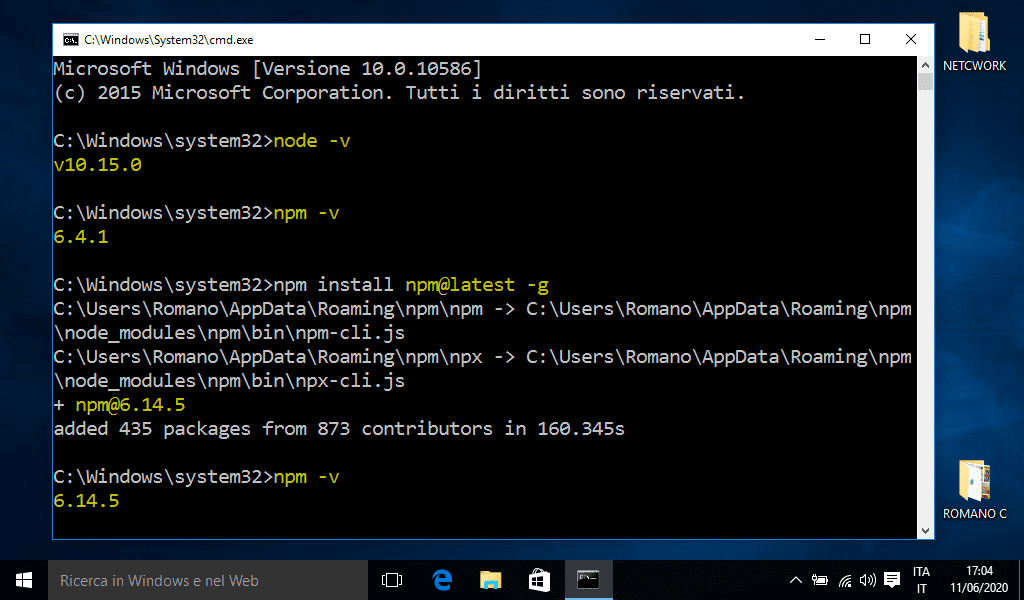Click the cmd.exe window title text
Image resolution: width=1024 pixels, height=600 pixels.
(168, 40)
